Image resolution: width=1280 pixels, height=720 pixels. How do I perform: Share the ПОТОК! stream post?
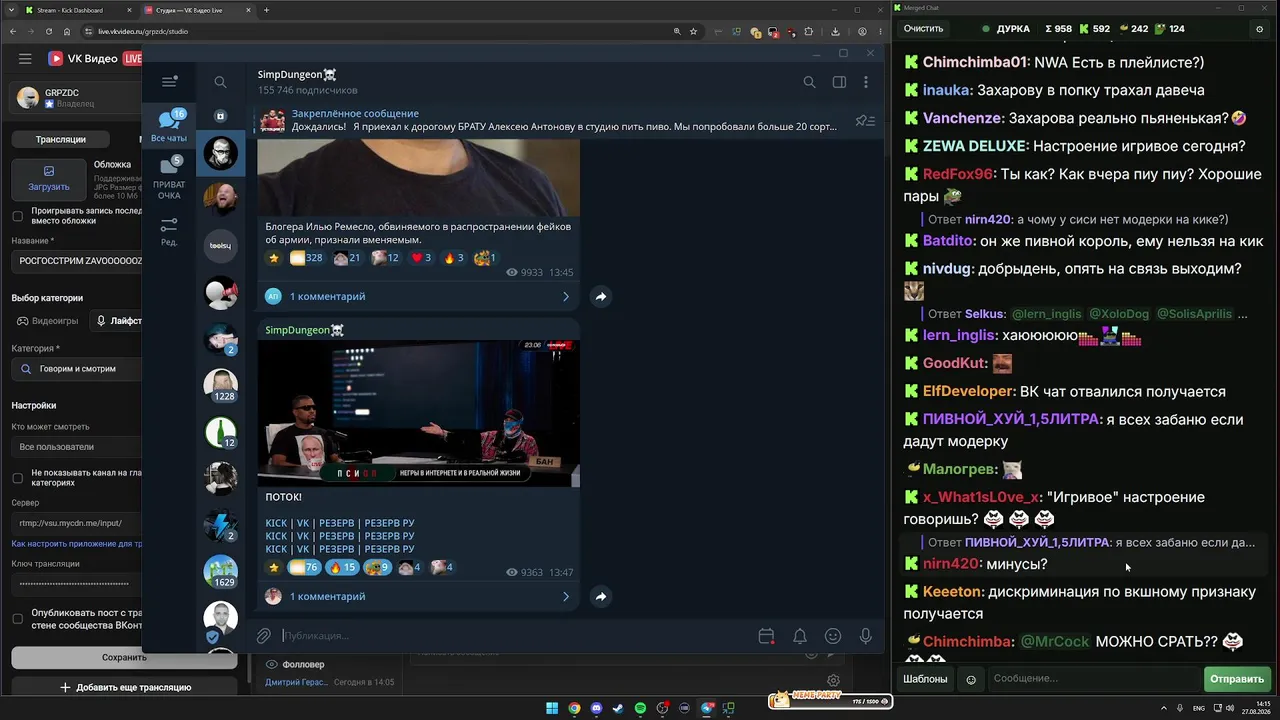tap(600, 596)
